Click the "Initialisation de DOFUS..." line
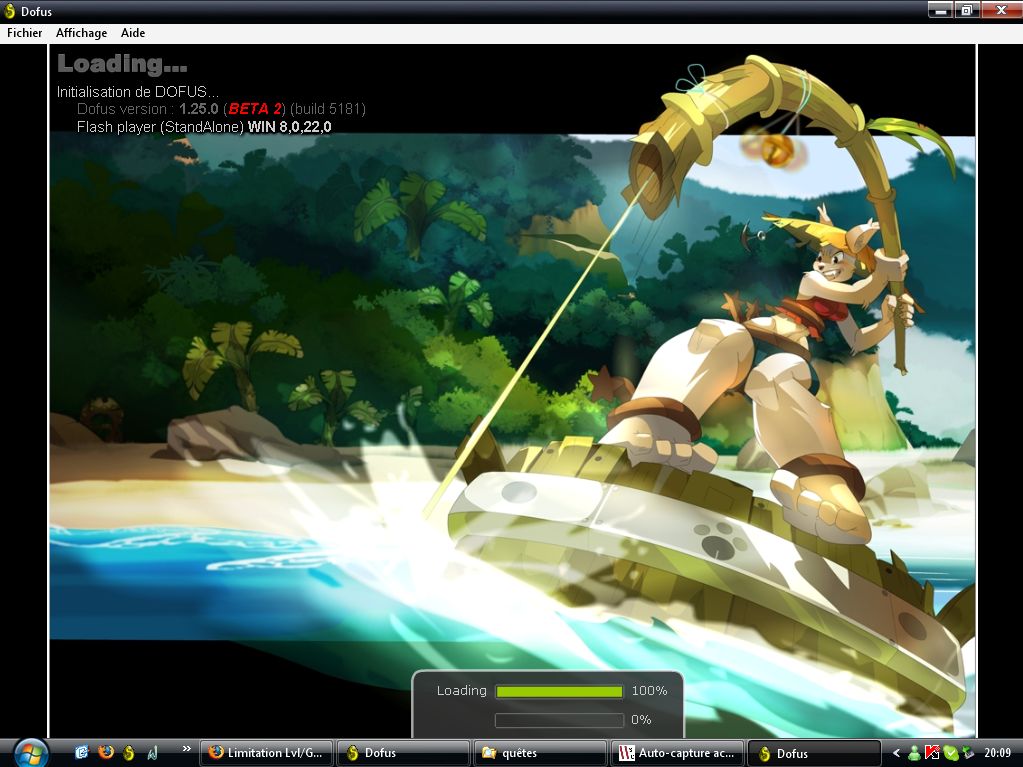1023x767 pixels. tap(137, 91)
